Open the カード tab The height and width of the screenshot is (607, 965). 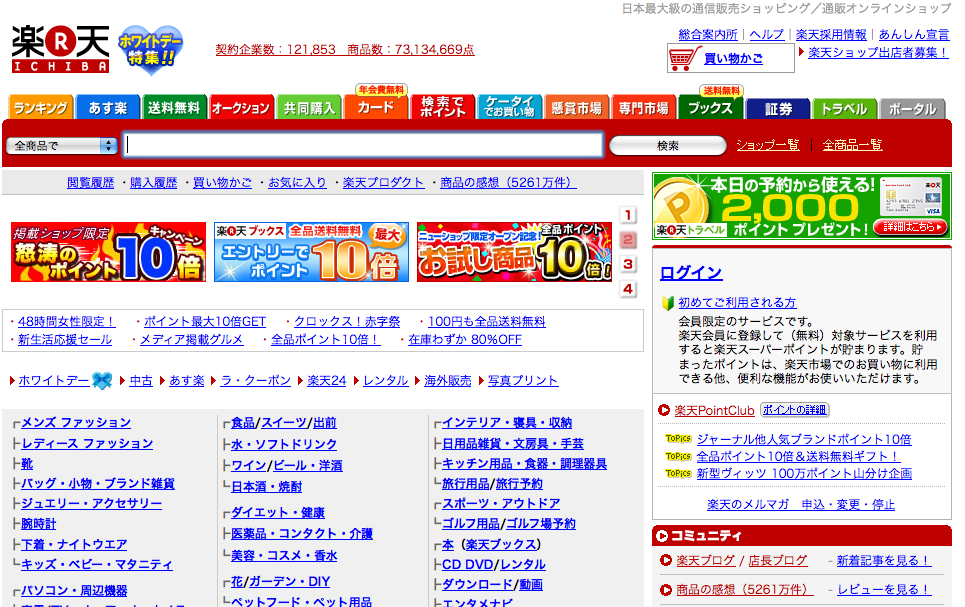coord(375,106)
